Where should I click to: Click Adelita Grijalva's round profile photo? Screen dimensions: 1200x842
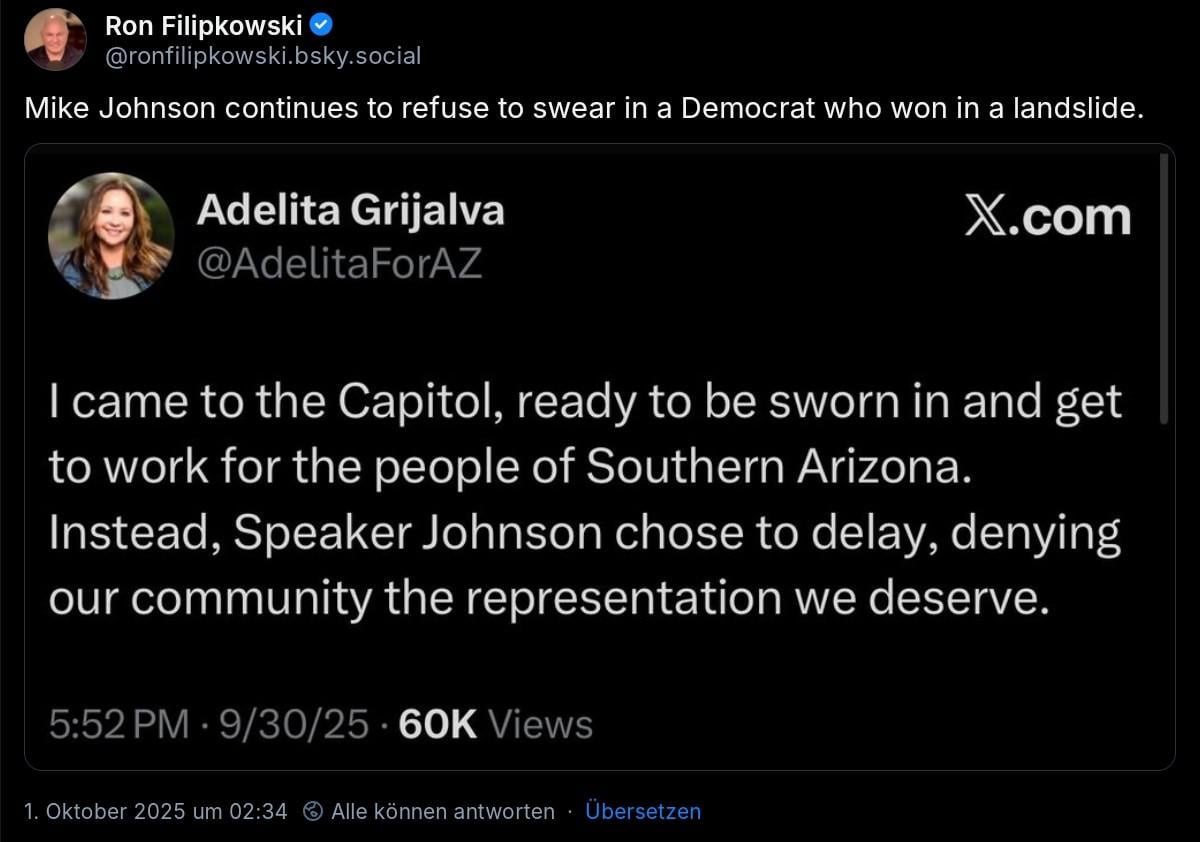pyautogui.click(x=111, y=235)
